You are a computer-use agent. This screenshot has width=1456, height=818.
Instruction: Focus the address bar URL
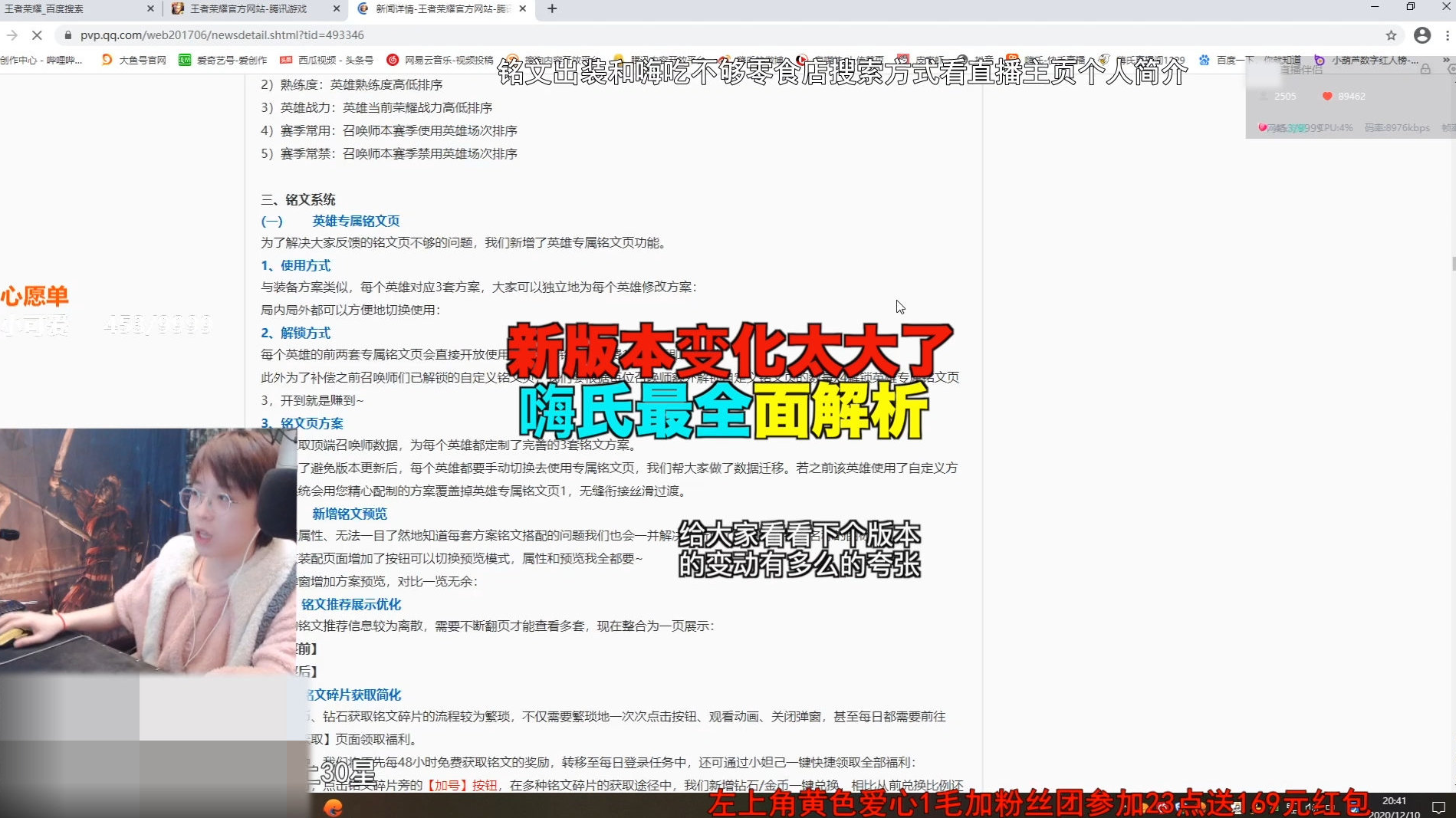click(x=222, y=35)
